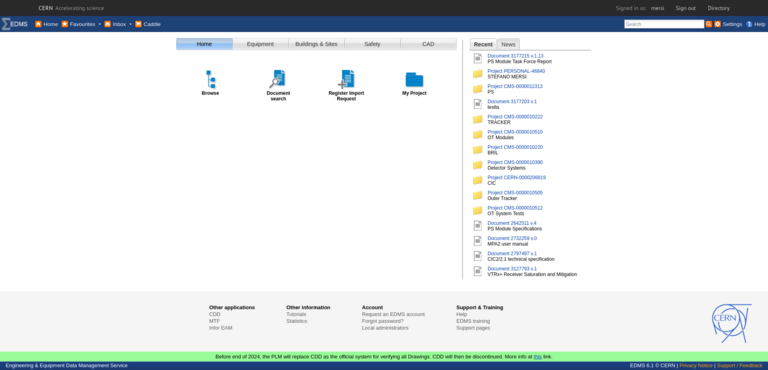Click folder icon for Outer Tracker
This screenshot has height=370, width=768.
(478, 195)
